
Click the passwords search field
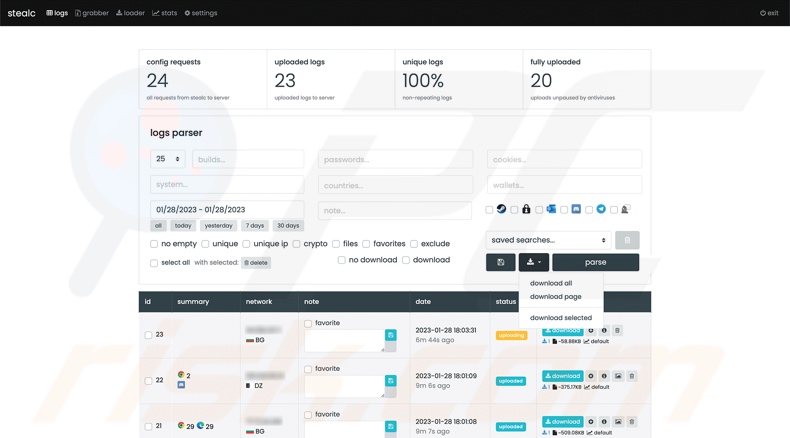(395, 159)
